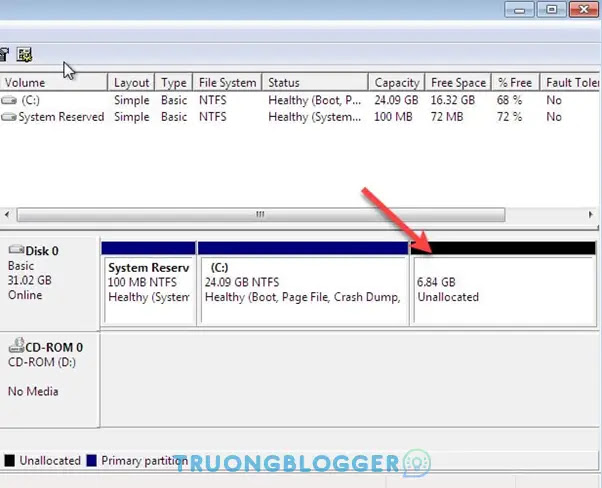This screenshot has width=602, height=488.
Task: Click the blue Primary partition legend swatch
Action: 91,460
